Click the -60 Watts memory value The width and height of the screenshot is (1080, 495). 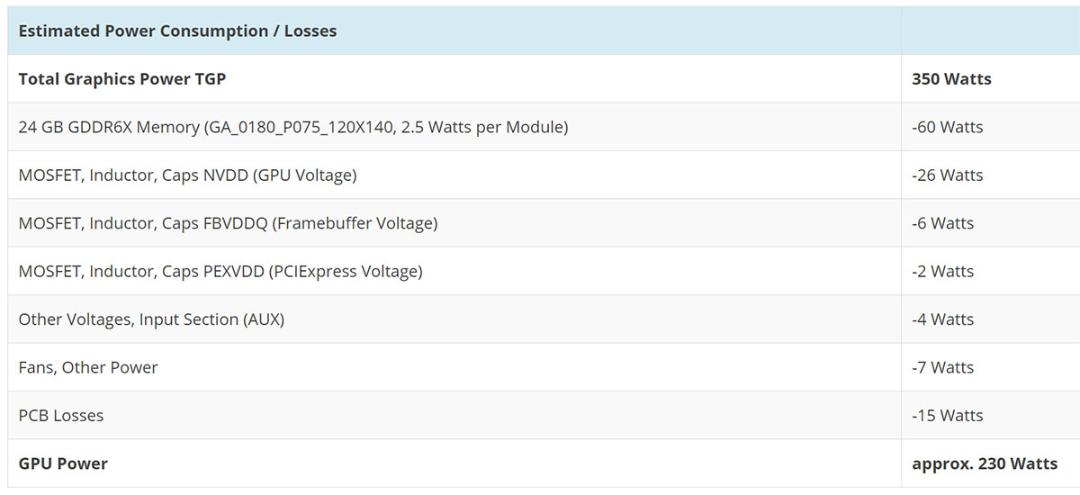(x=947, y=127)
